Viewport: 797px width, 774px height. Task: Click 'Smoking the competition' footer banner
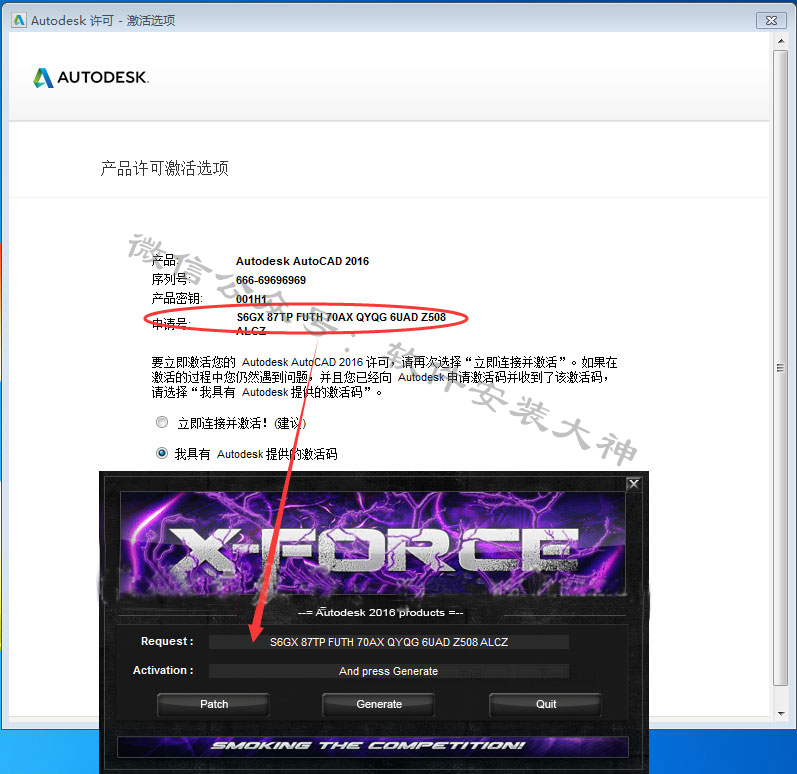[373, 746]
